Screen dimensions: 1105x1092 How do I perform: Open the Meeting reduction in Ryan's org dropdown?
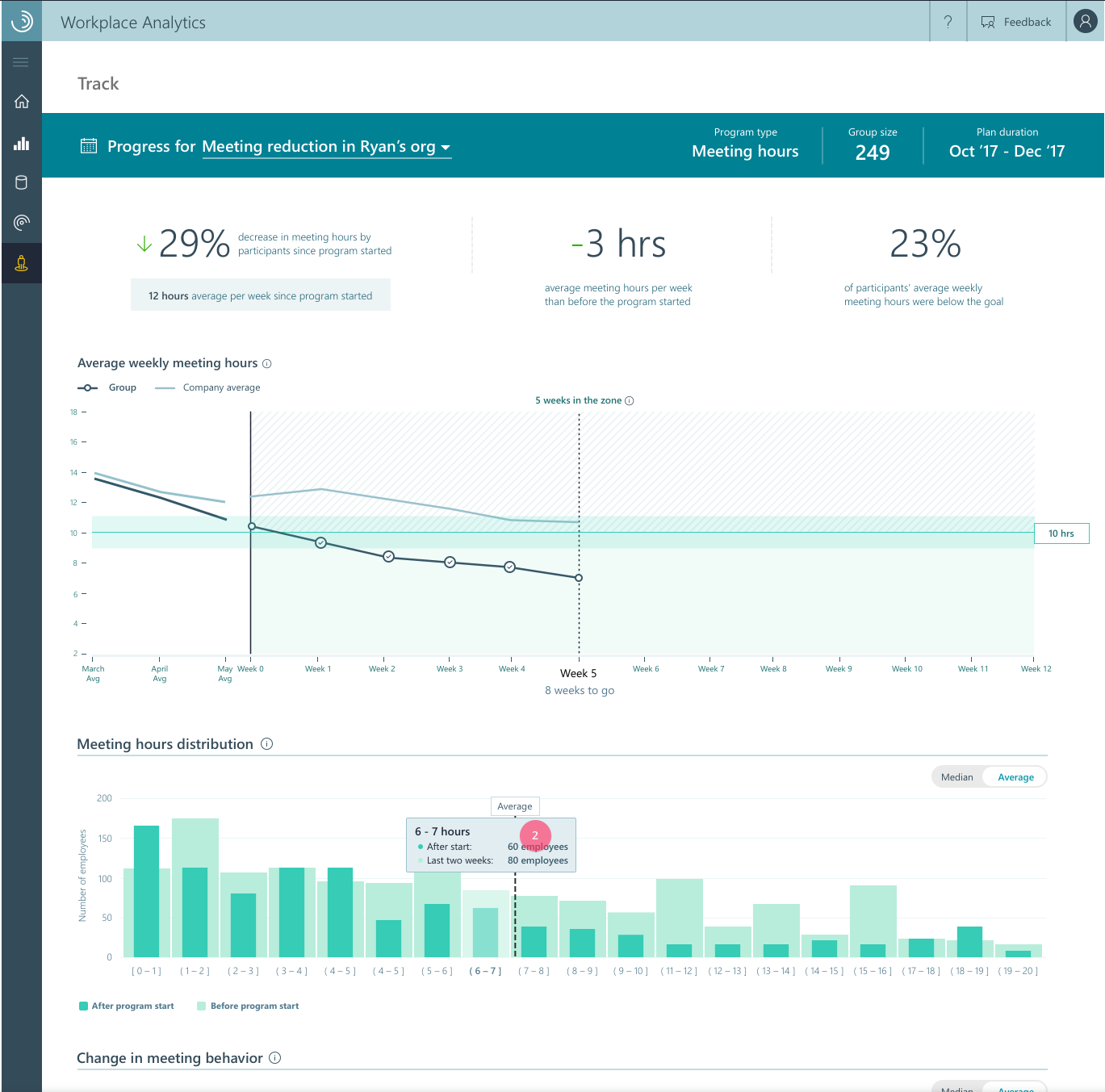pos(326,147)
